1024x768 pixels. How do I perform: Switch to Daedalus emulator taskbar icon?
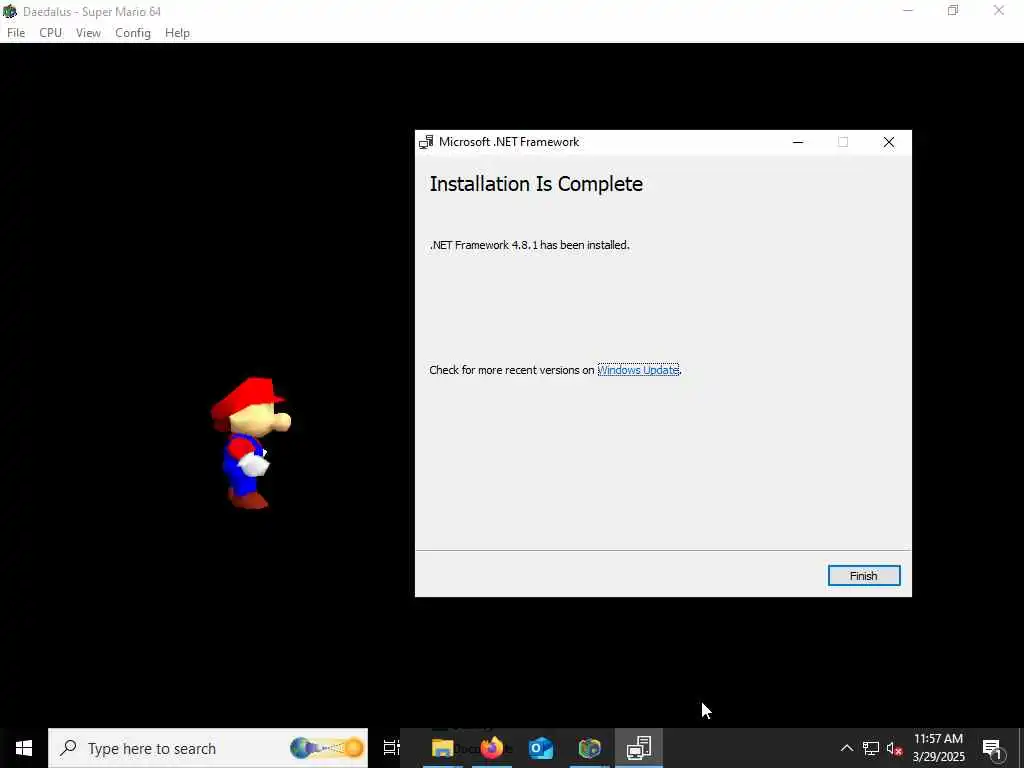pyautogui.click(x=590, y=748)
